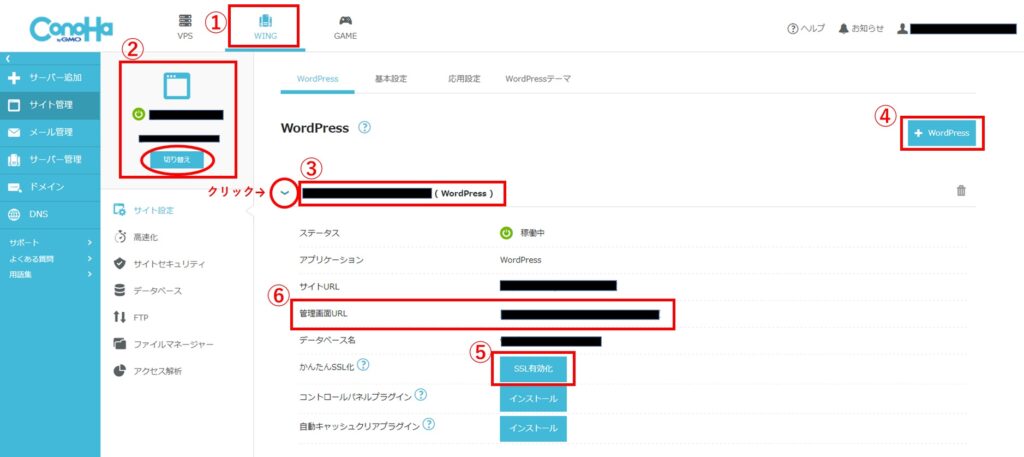This screenshot has height=457, width=1024.
Task: Click the green power icon beside domain
Action: pos(138,114)
